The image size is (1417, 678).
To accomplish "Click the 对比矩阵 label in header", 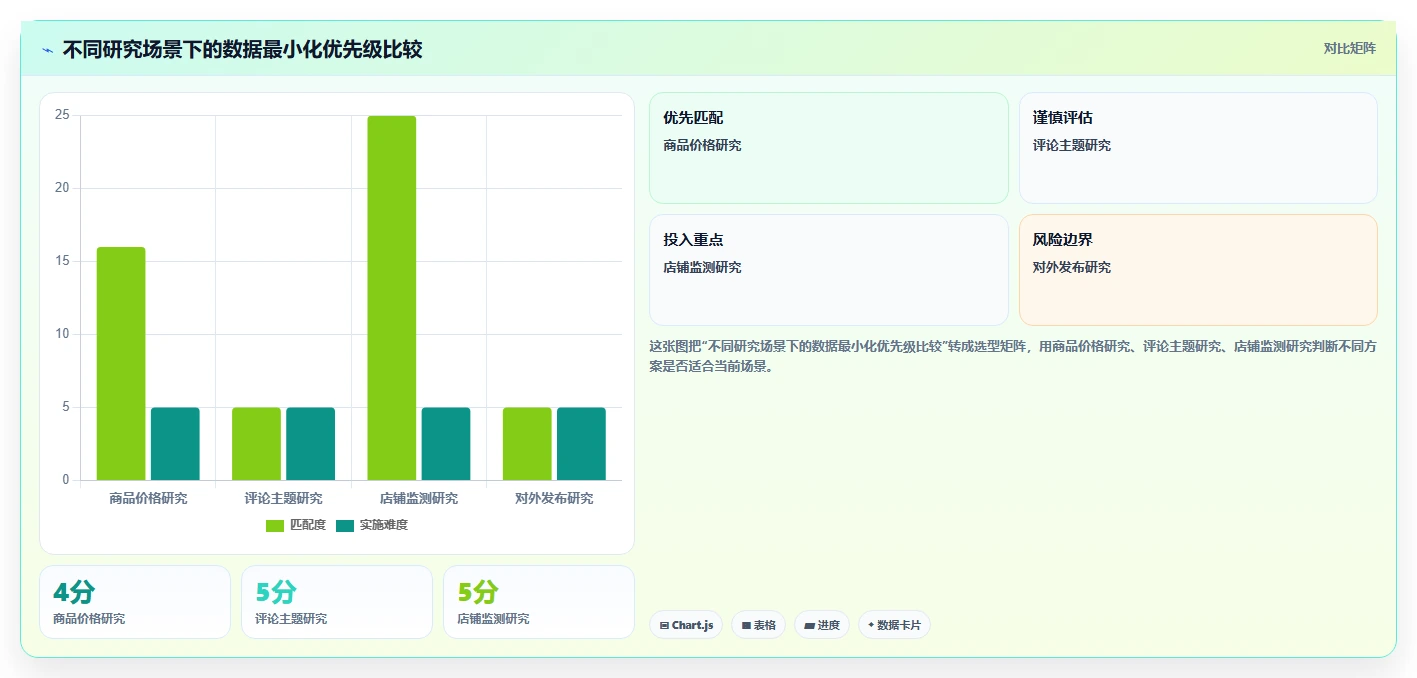I will tap(1349, 49).
